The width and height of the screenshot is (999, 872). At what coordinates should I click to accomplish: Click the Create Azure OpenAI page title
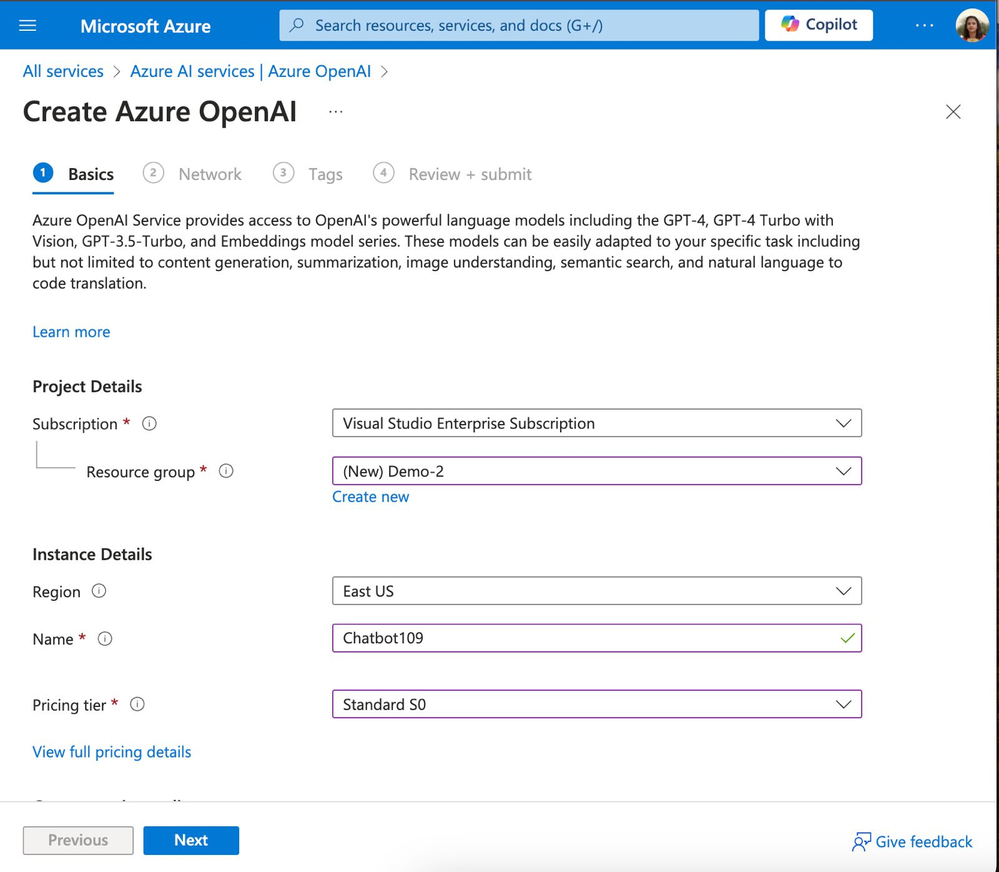coord(160,112)
